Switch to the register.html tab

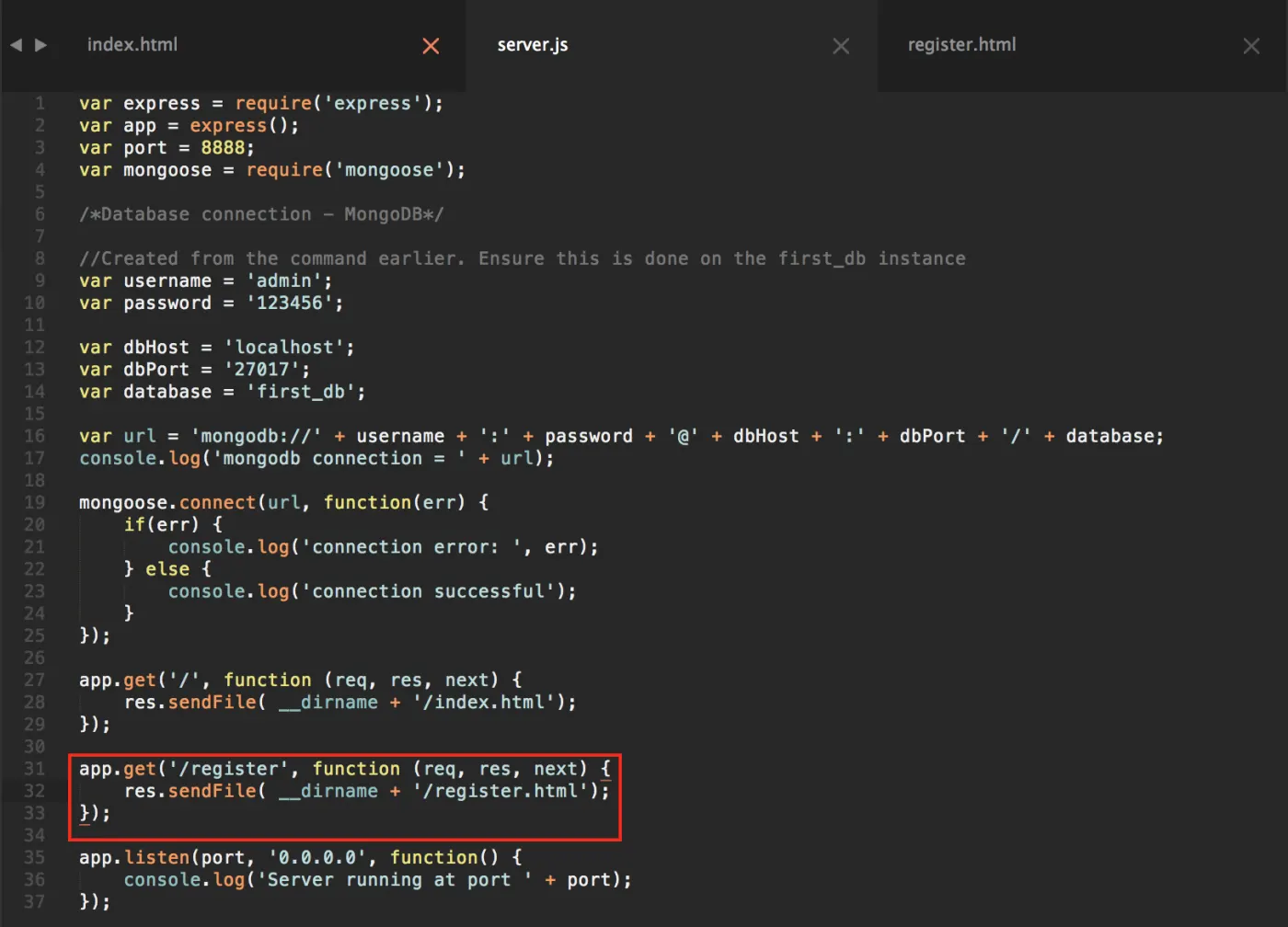coord(961,44)
